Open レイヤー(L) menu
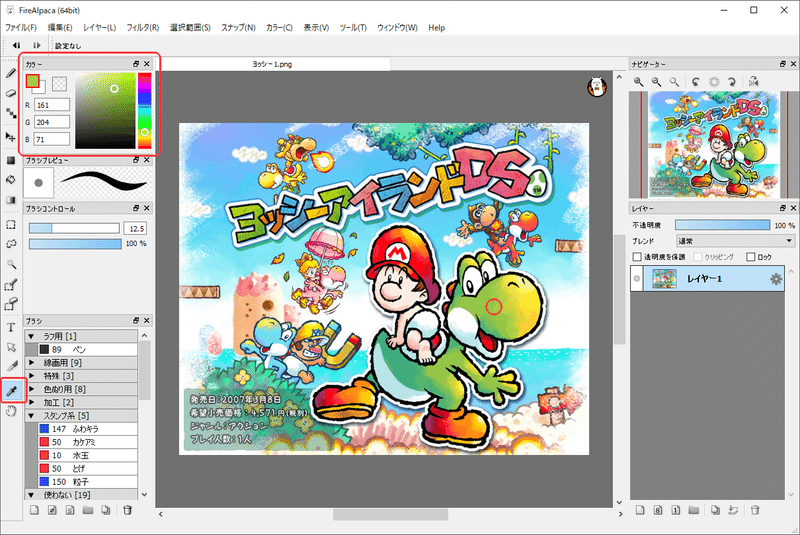800x535 pixels. pos(99,28)
